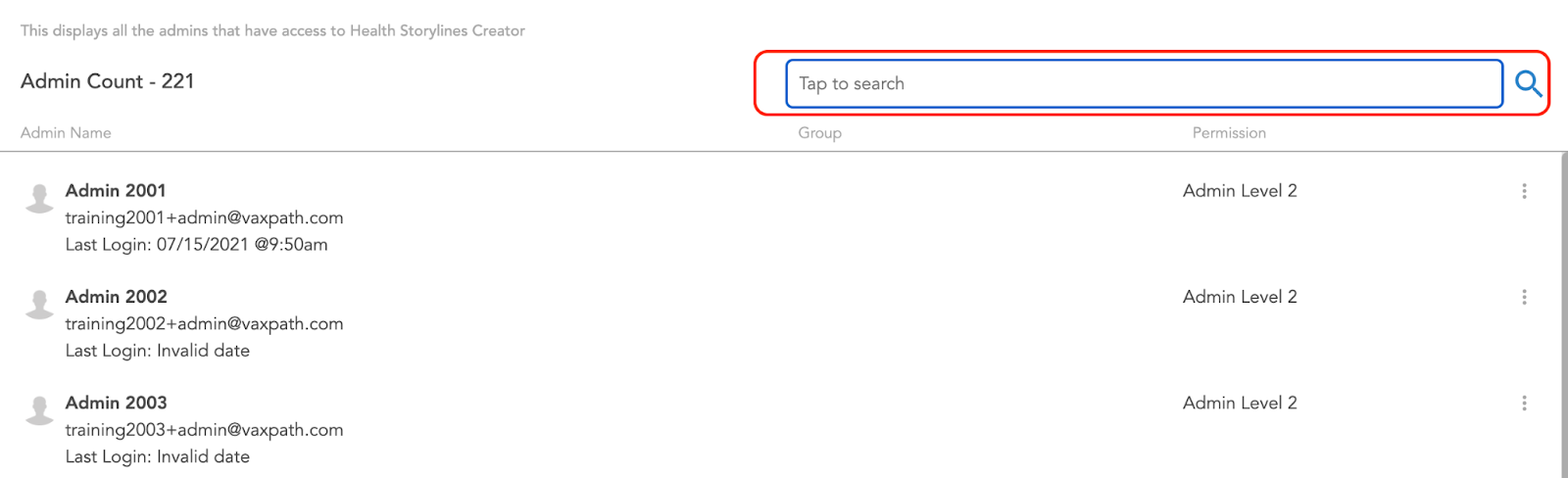Click Admin Level 2 permission for Admin 2003
The height and width of the screenshot is (478, 1568).
point(1240,403)
